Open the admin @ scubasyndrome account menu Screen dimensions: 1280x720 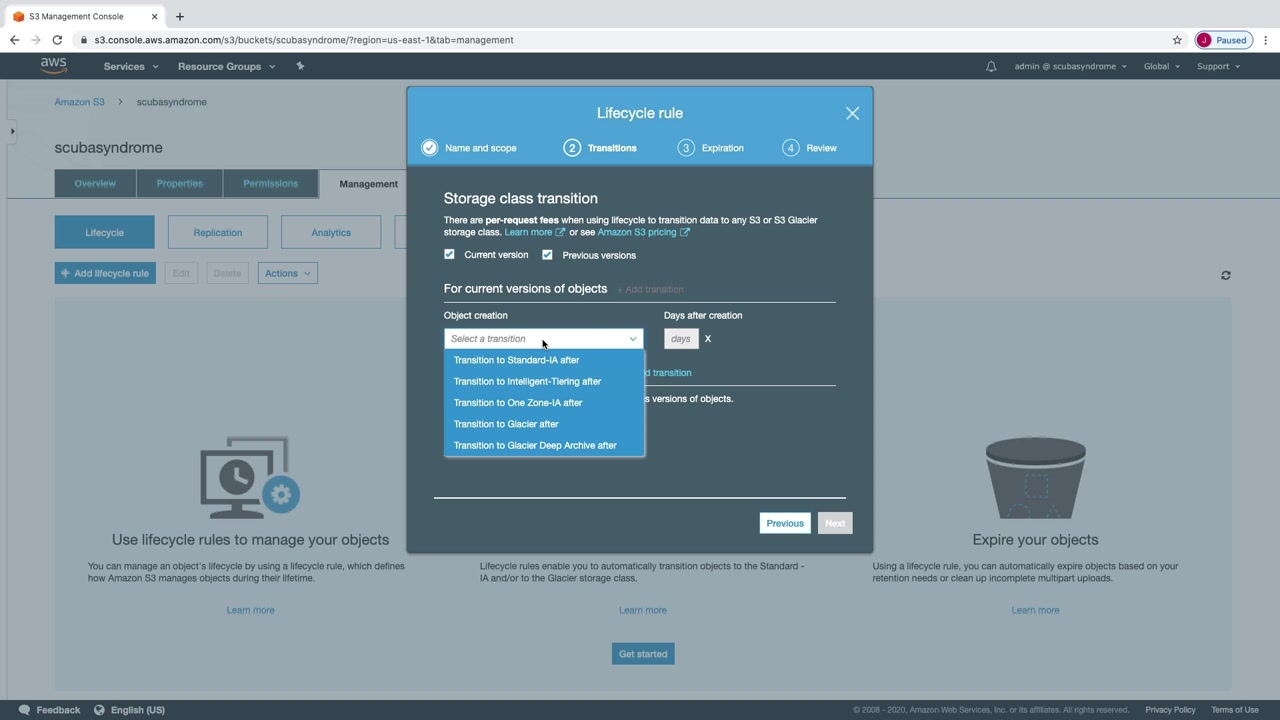tap(1070, 66)
